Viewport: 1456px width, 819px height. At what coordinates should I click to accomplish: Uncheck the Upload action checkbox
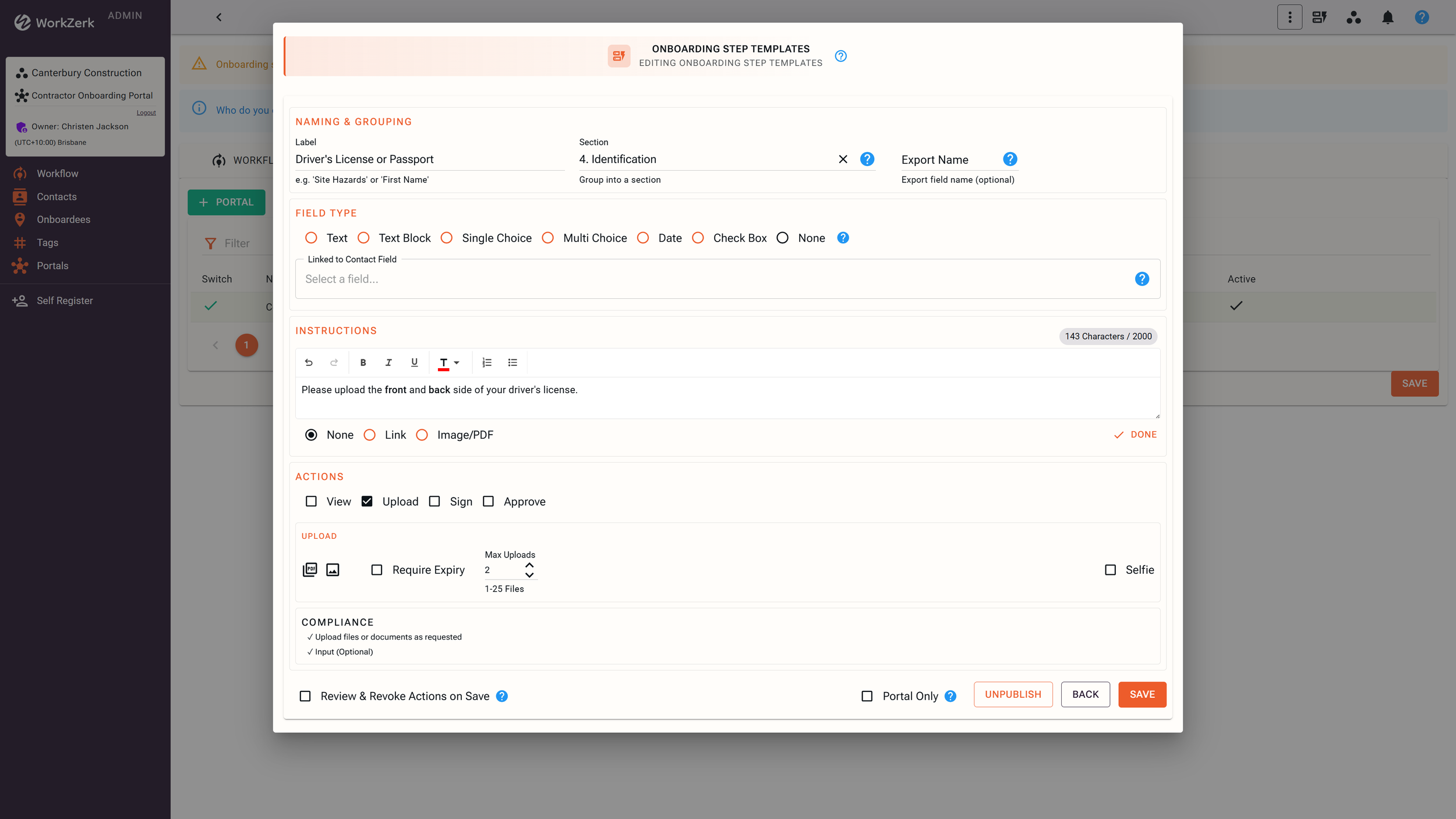tap(367, 502)
